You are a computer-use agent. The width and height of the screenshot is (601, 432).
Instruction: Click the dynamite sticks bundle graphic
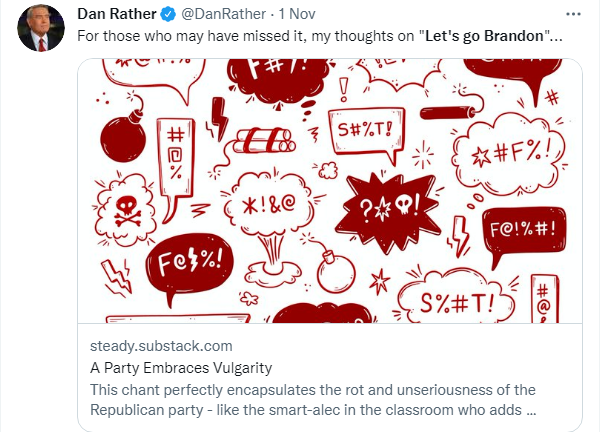pyautogui.click(x=264, y=141)
